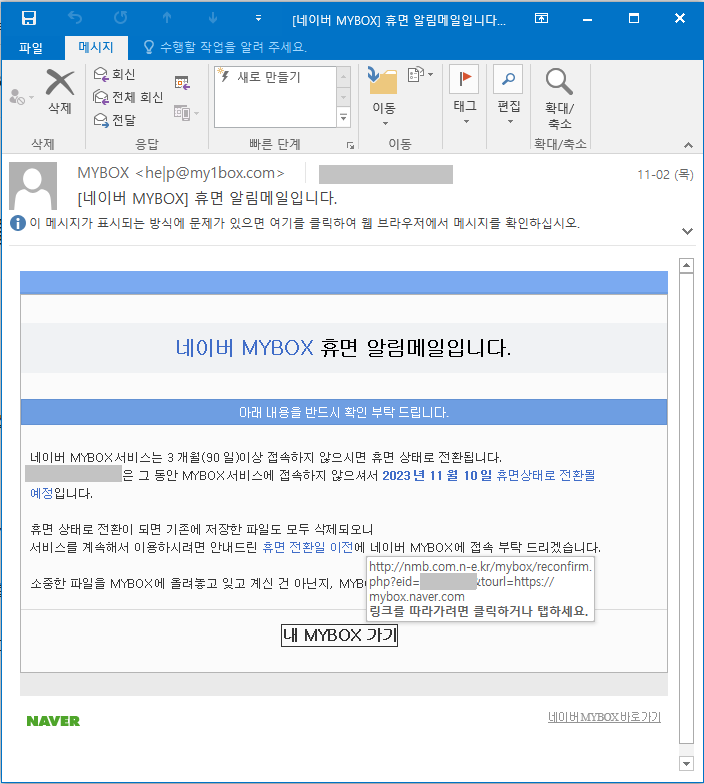Viewport: 704px width, 784px height.
Task: Click the 내 MYBOX 가기 button
Action: (x=340, y=636)
